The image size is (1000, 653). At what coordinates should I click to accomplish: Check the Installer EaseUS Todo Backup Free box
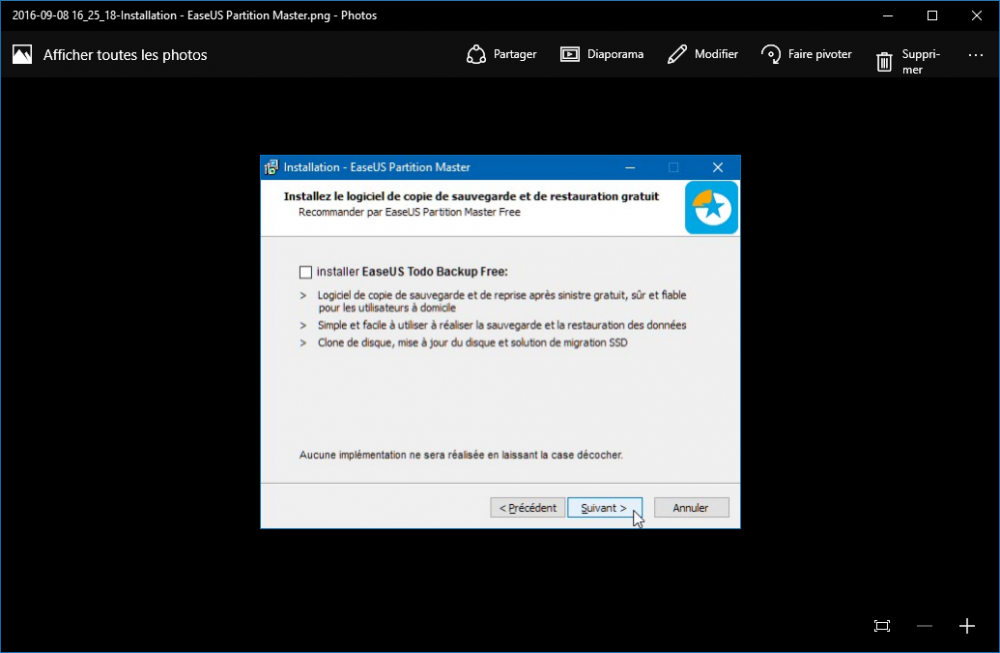click(303, 271)
